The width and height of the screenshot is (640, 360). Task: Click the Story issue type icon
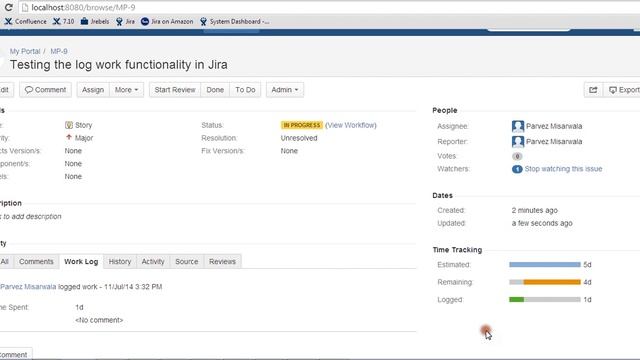click(x=69, y=125)
